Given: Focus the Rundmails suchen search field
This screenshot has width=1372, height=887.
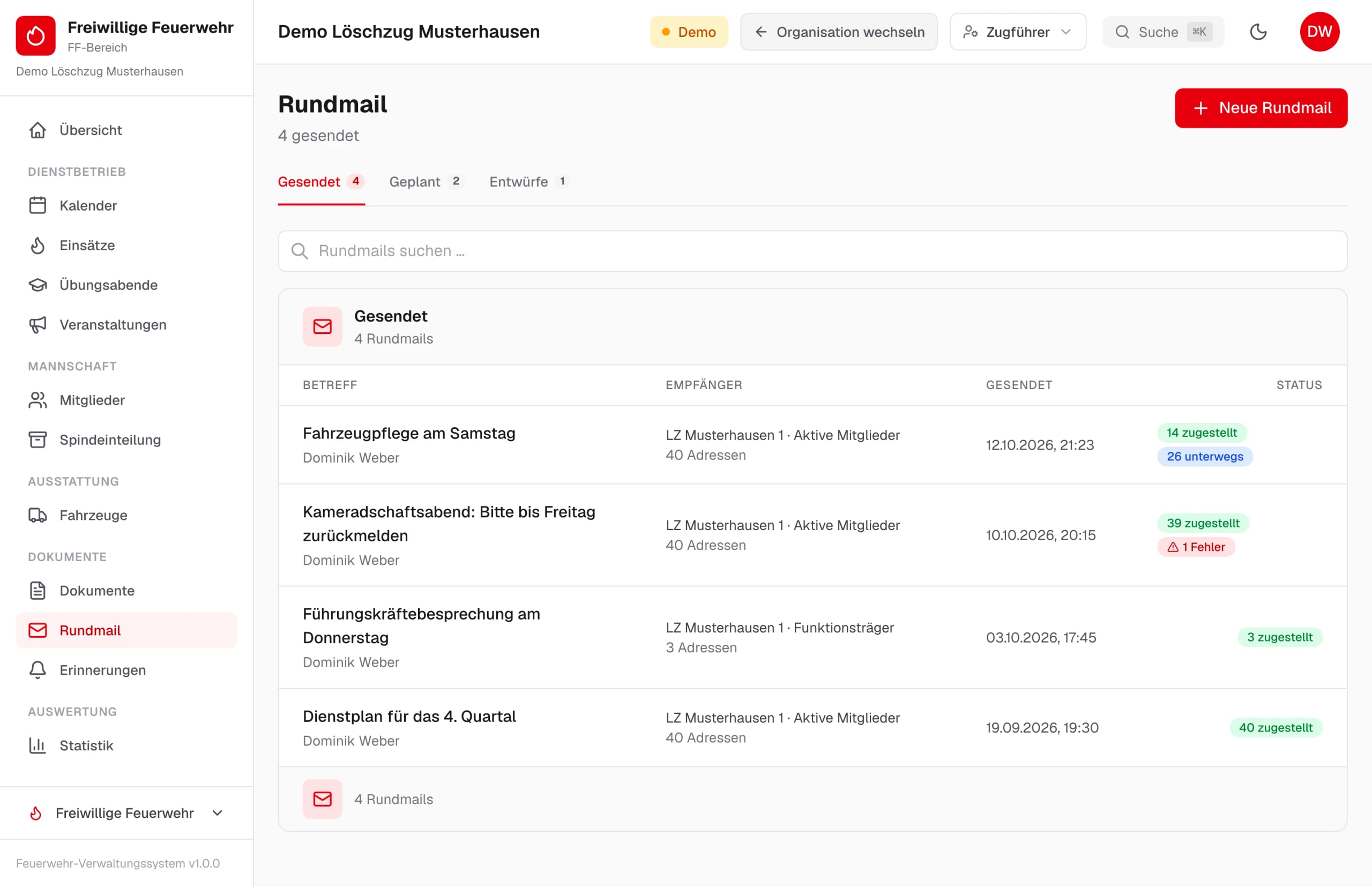Looking at the screenshot, I should [812, 251].
